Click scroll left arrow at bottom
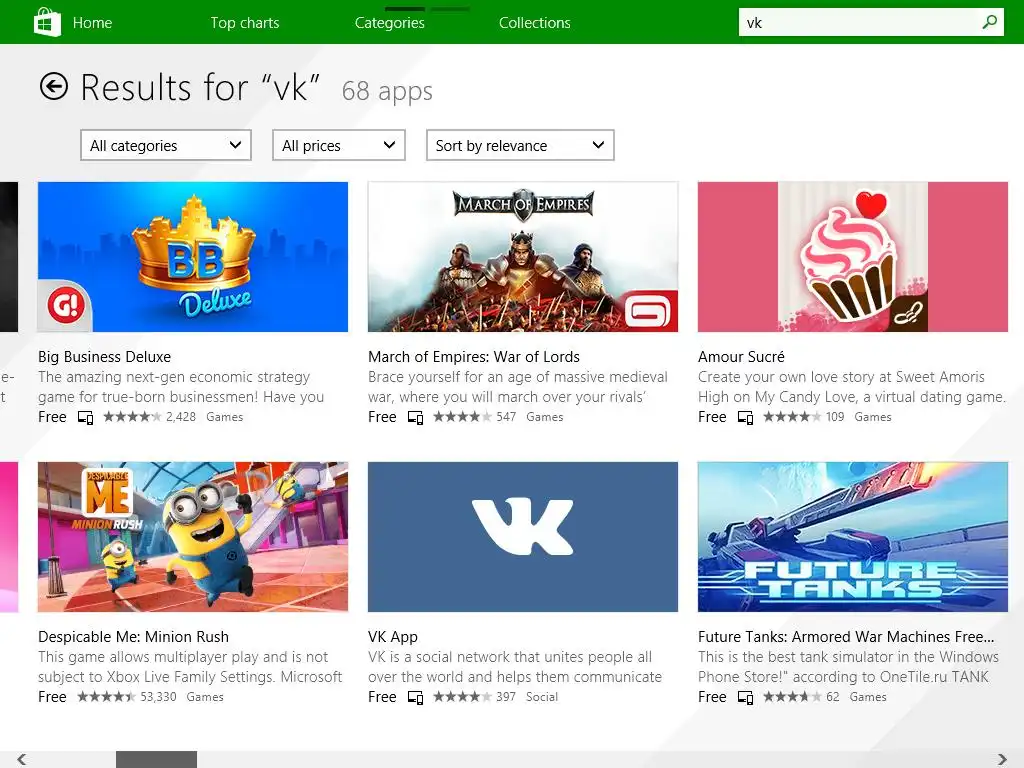Image resolution: width=1024 pixels, height=768 pixels. pos(22,759)
